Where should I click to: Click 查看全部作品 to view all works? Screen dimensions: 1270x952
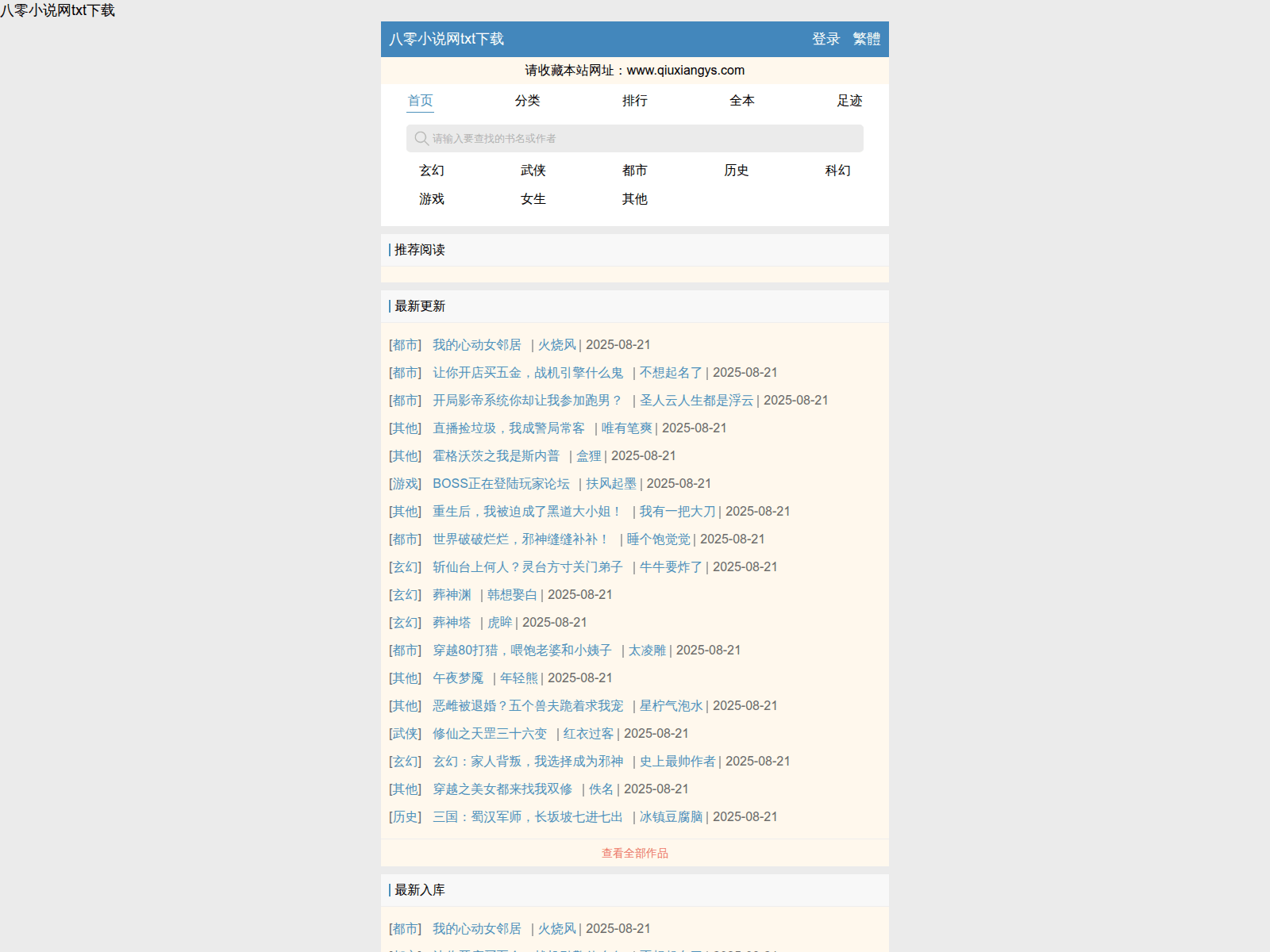[x=634, y=853]
